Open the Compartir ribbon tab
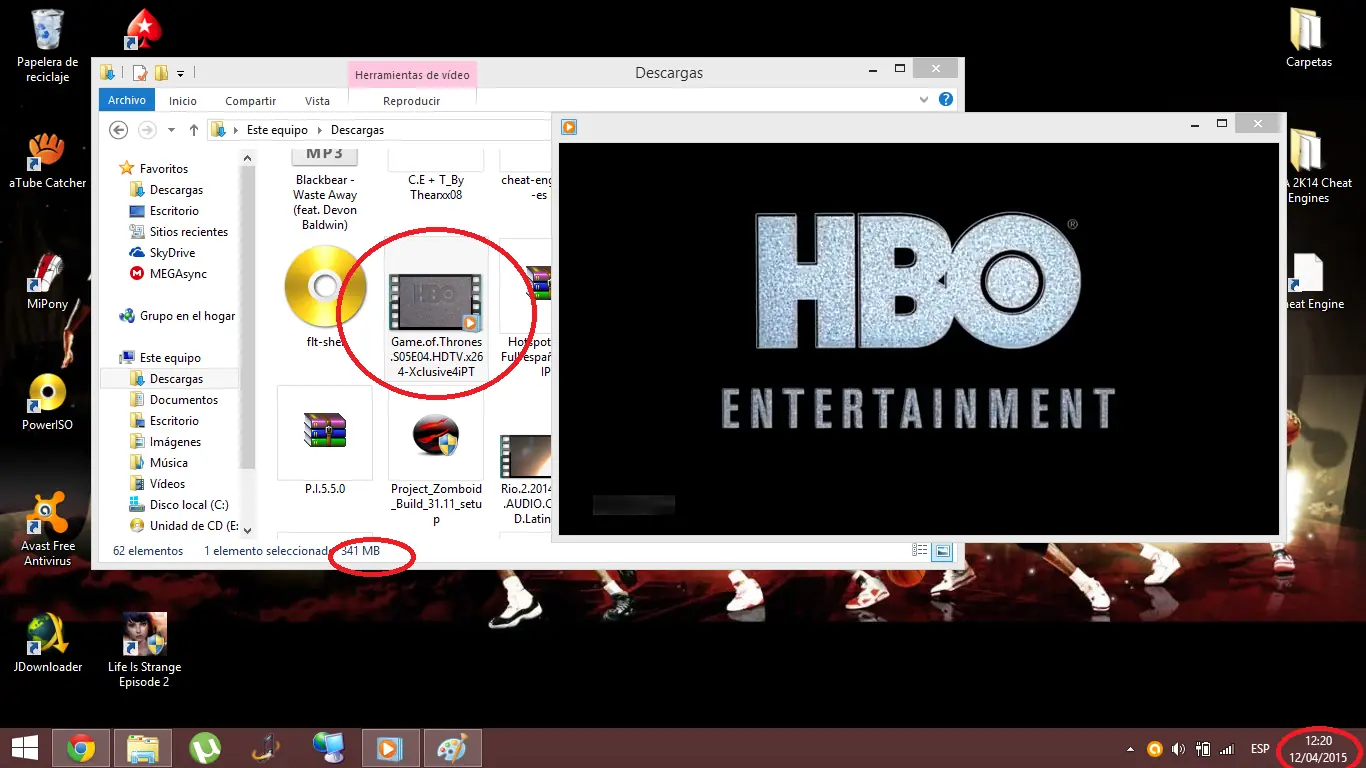The image size is (1366, 768). 250,101
